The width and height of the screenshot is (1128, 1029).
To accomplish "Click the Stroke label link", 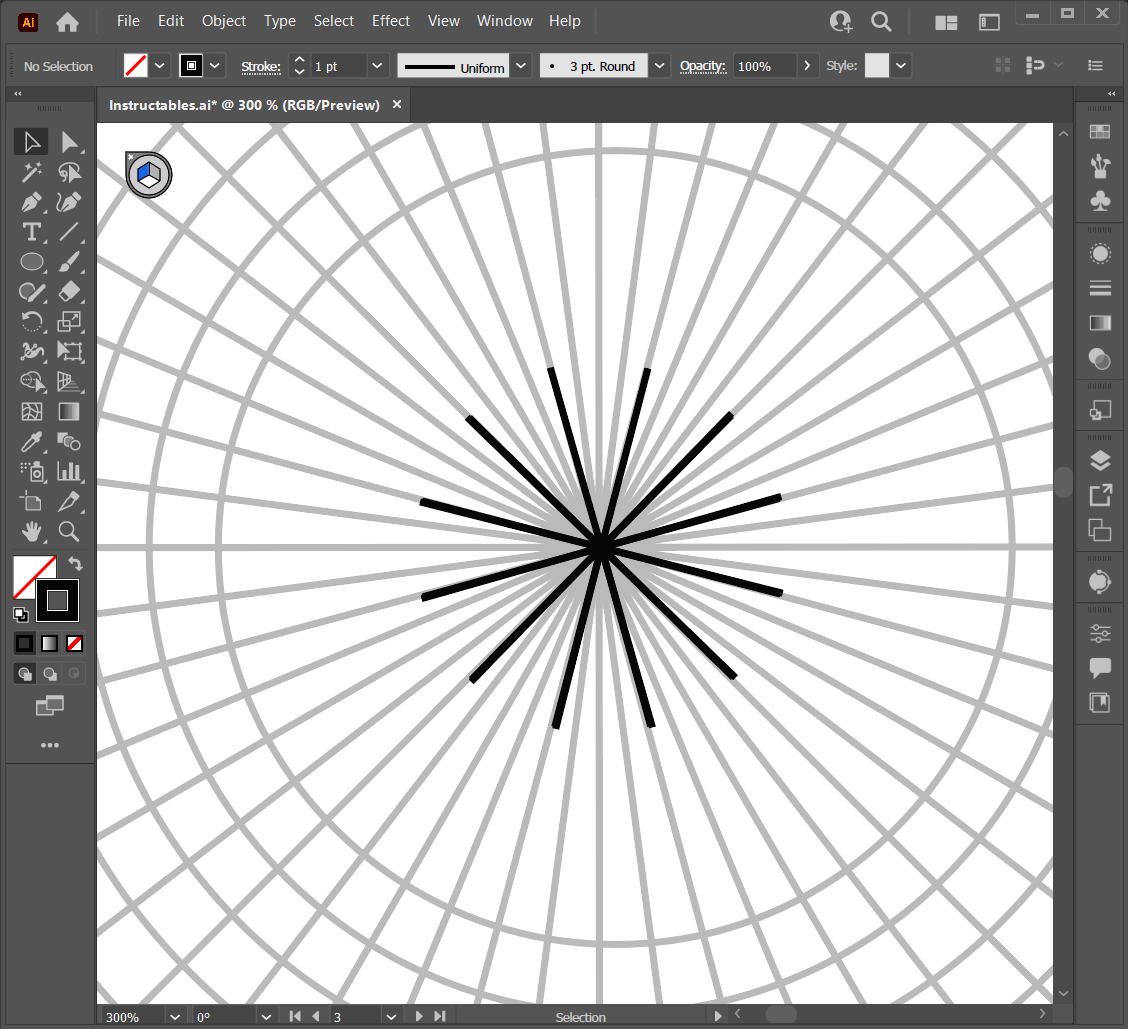I will click(x=260, y=66).
